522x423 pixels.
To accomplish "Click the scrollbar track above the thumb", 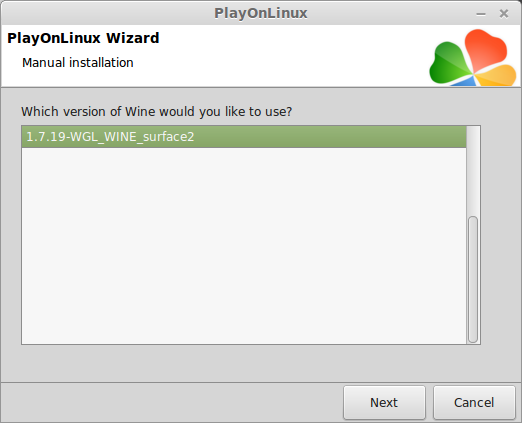I will (473, 171).
